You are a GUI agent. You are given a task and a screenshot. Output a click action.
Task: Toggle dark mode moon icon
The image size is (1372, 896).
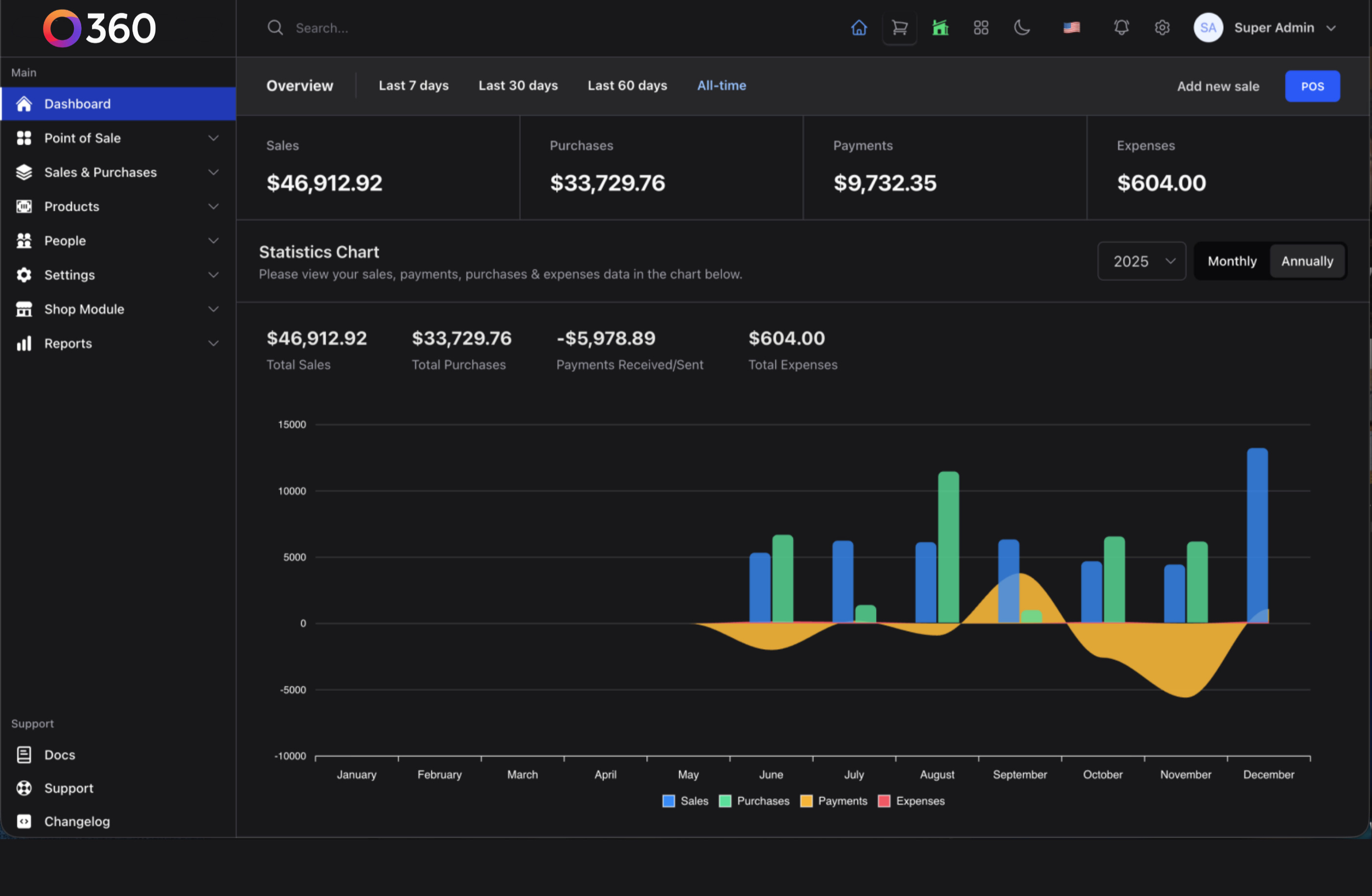[x=1021, y=28]
